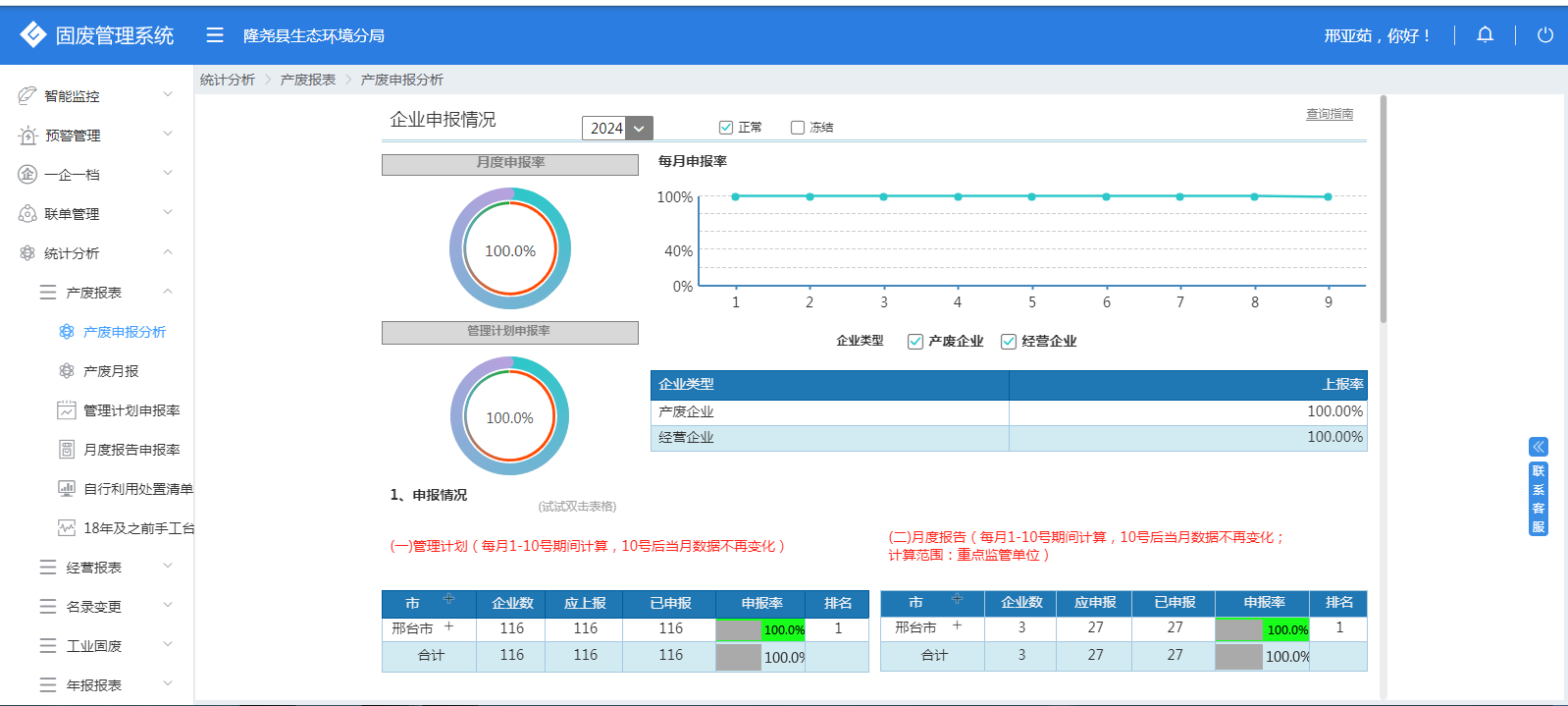Screen dimensions: 1568x706
Task: Toggle the 产废企业 checkbox
Action: click(915, 342)
